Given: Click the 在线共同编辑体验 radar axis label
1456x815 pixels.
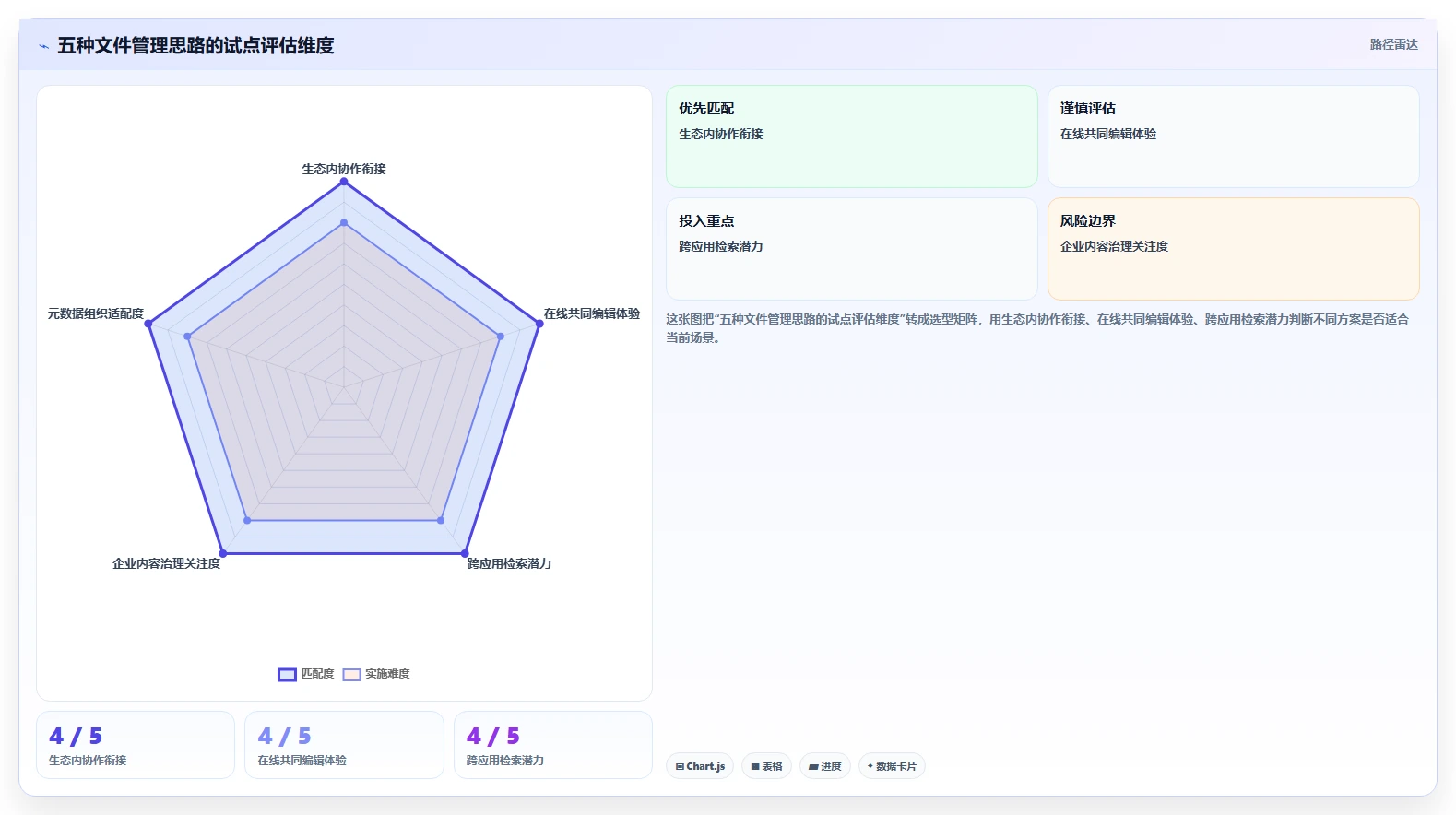Looking at the screenshot, I should pos(591,313).
